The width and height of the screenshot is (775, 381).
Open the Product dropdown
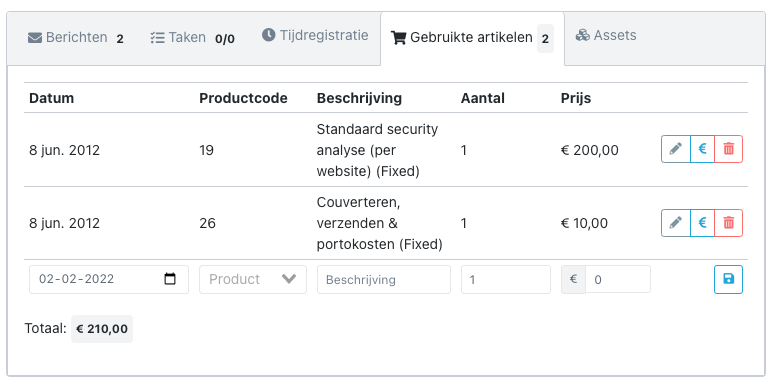pos(253,279)
